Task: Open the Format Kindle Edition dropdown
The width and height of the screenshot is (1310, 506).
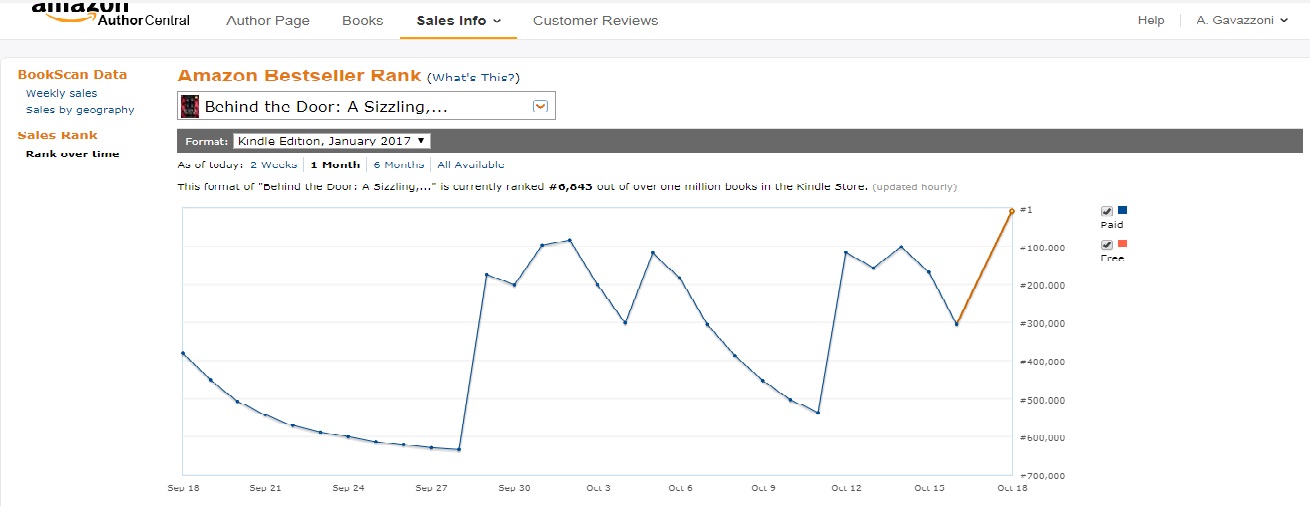Action: pos(331,141)
